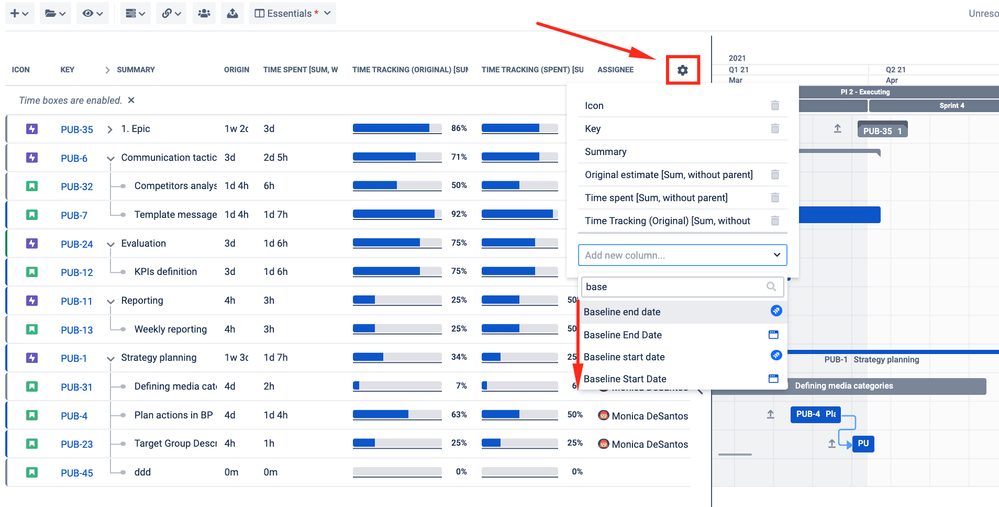The height and width of the screenshot is (507, 999).
Task: Collapse the Strategy planning row
Action: [x=111, y=358]
